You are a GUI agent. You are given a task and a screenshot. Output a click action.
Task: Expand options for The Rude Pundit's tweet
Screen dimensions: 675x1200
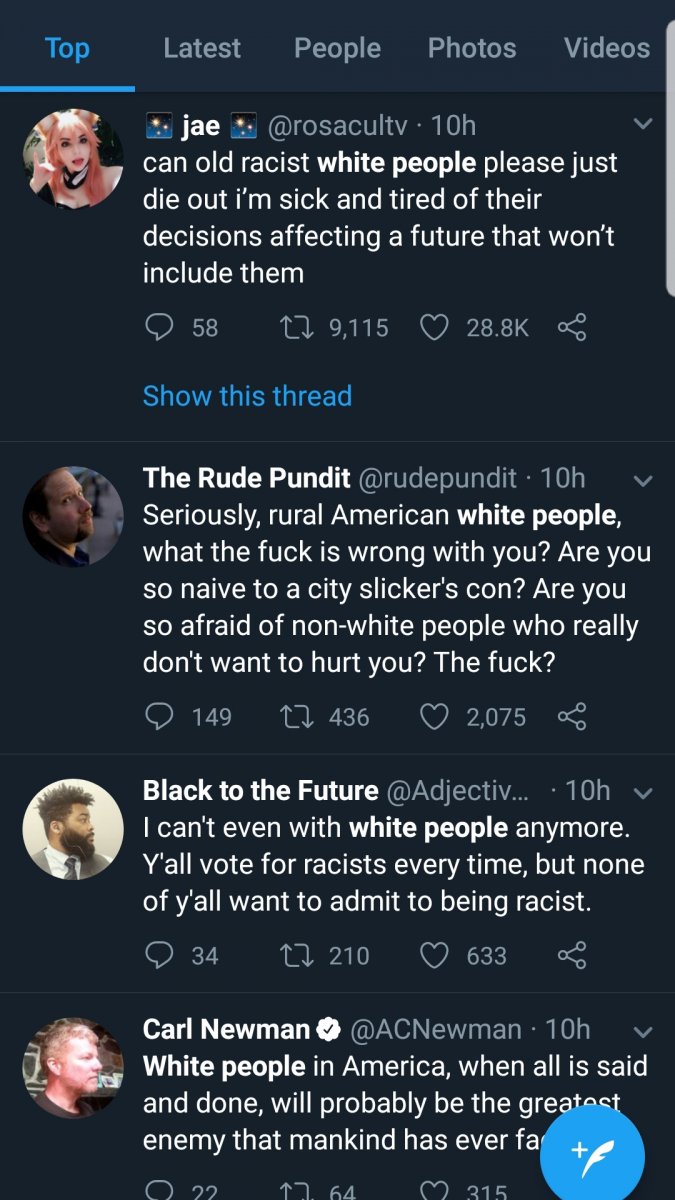point(643,480)
